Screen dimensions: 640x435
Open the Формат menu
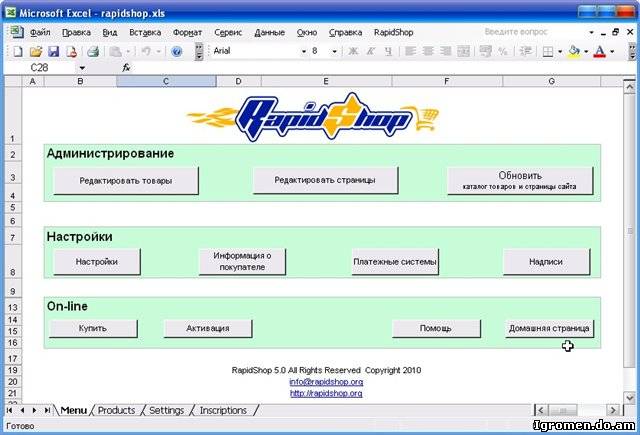click(187, 32)
